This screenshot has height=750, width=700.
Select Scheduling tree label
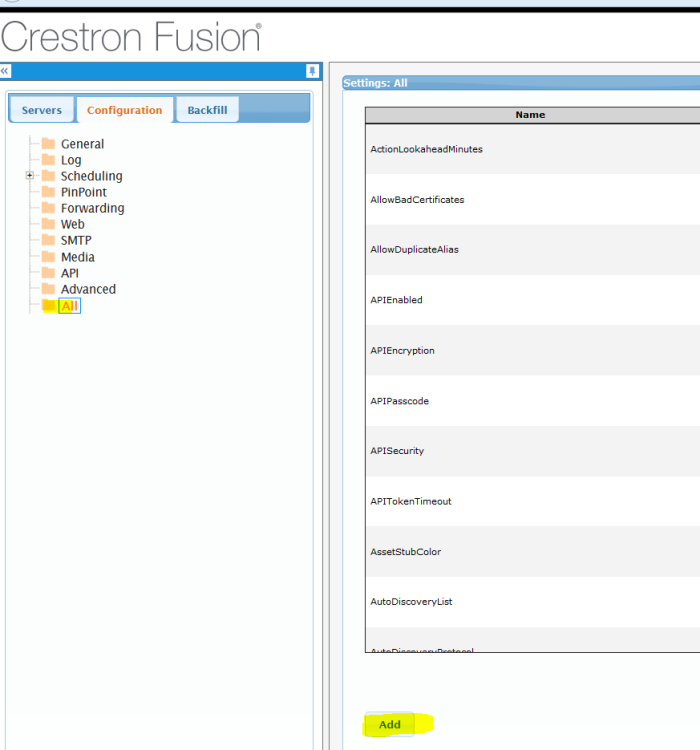click(91, 176)
